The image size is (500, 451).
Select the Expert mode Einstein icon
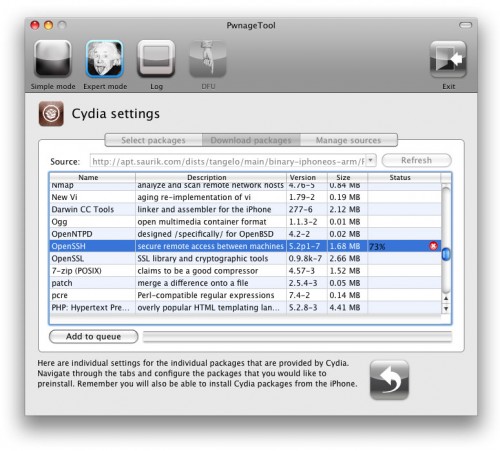click(x=105, y=59)
